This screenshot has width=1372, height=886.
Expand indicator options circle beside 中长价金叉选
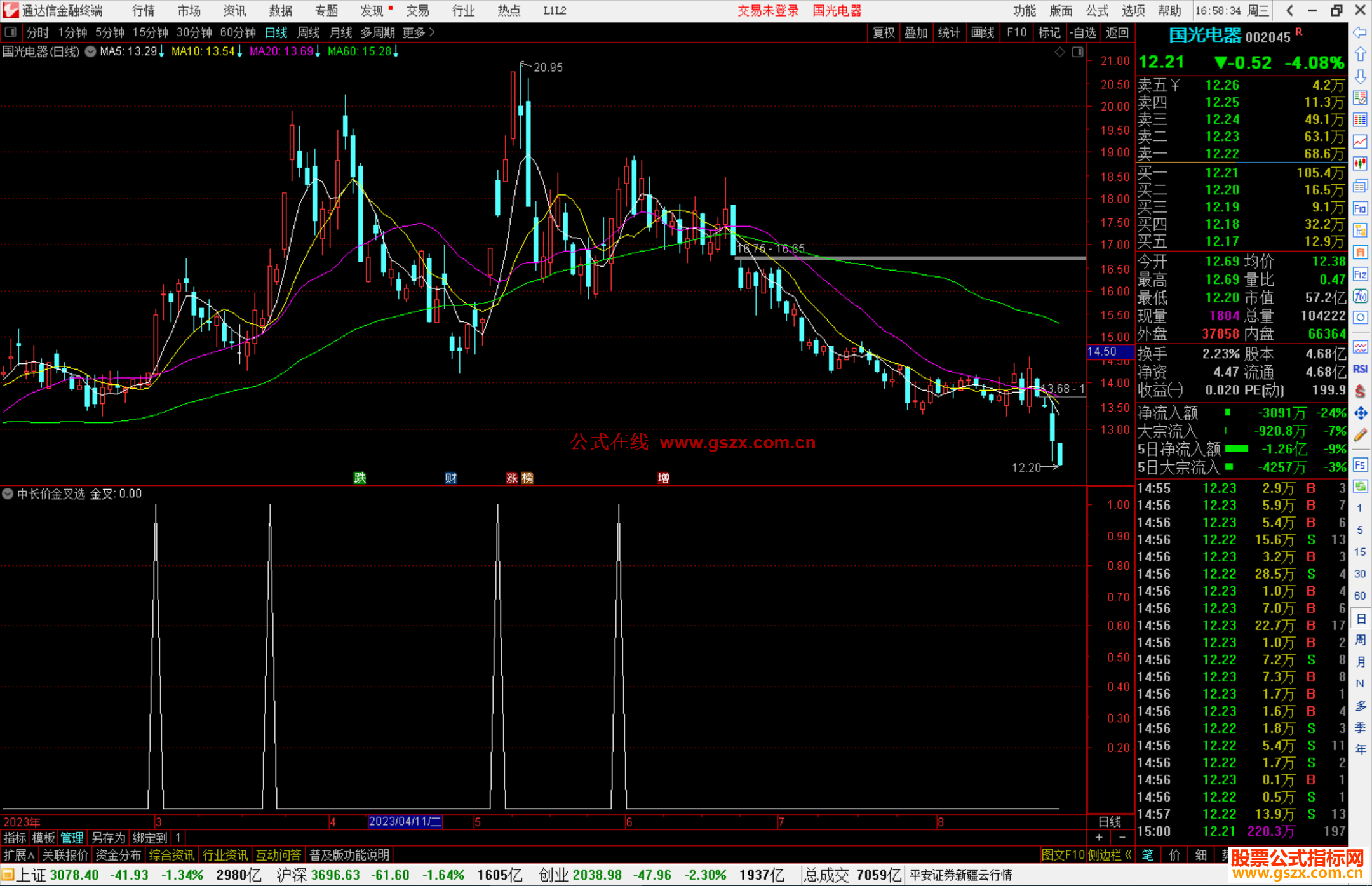[x=8, y=493]
